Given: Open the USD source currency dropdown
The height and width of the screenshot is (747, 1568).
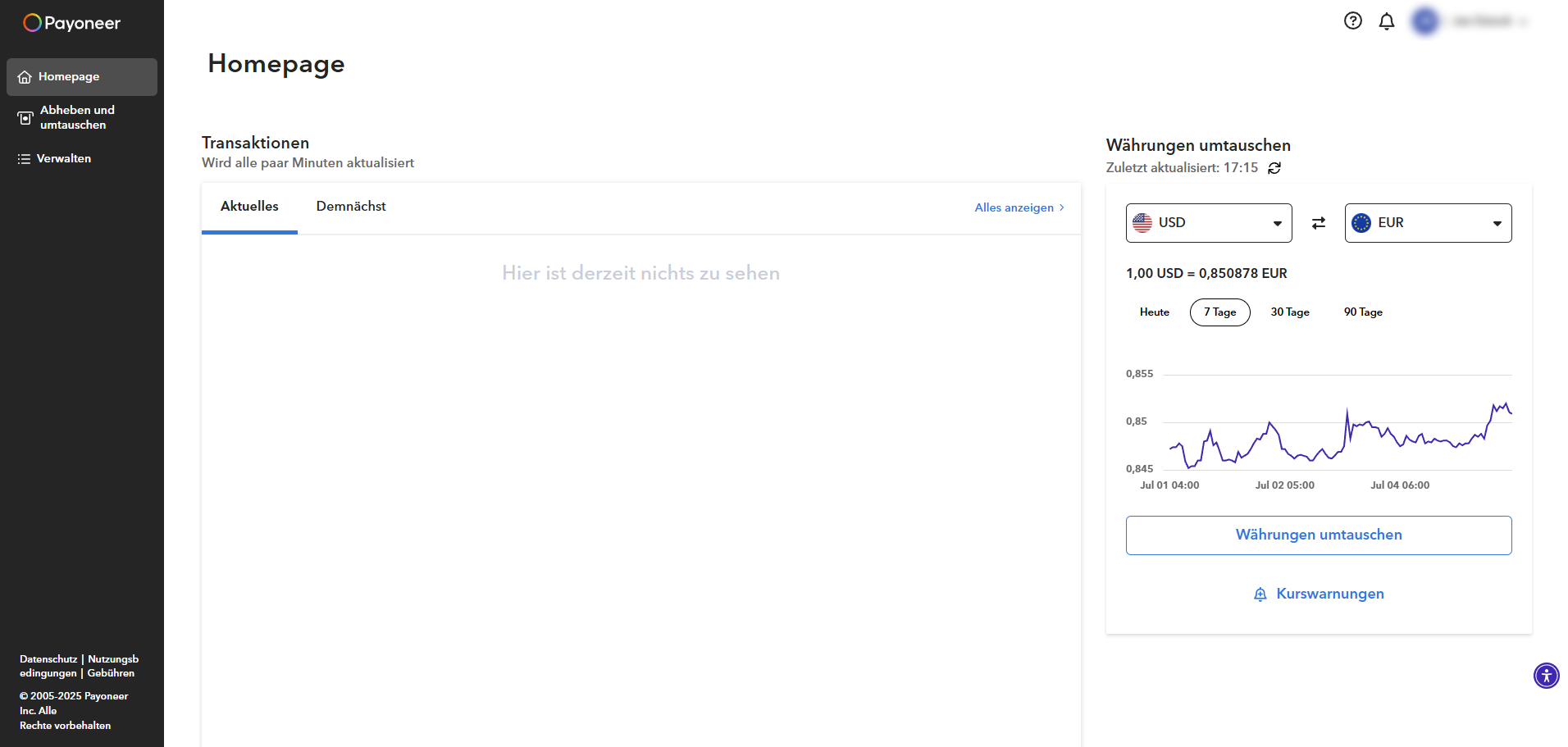Looking at the screenshot, I should (1208, 223).
